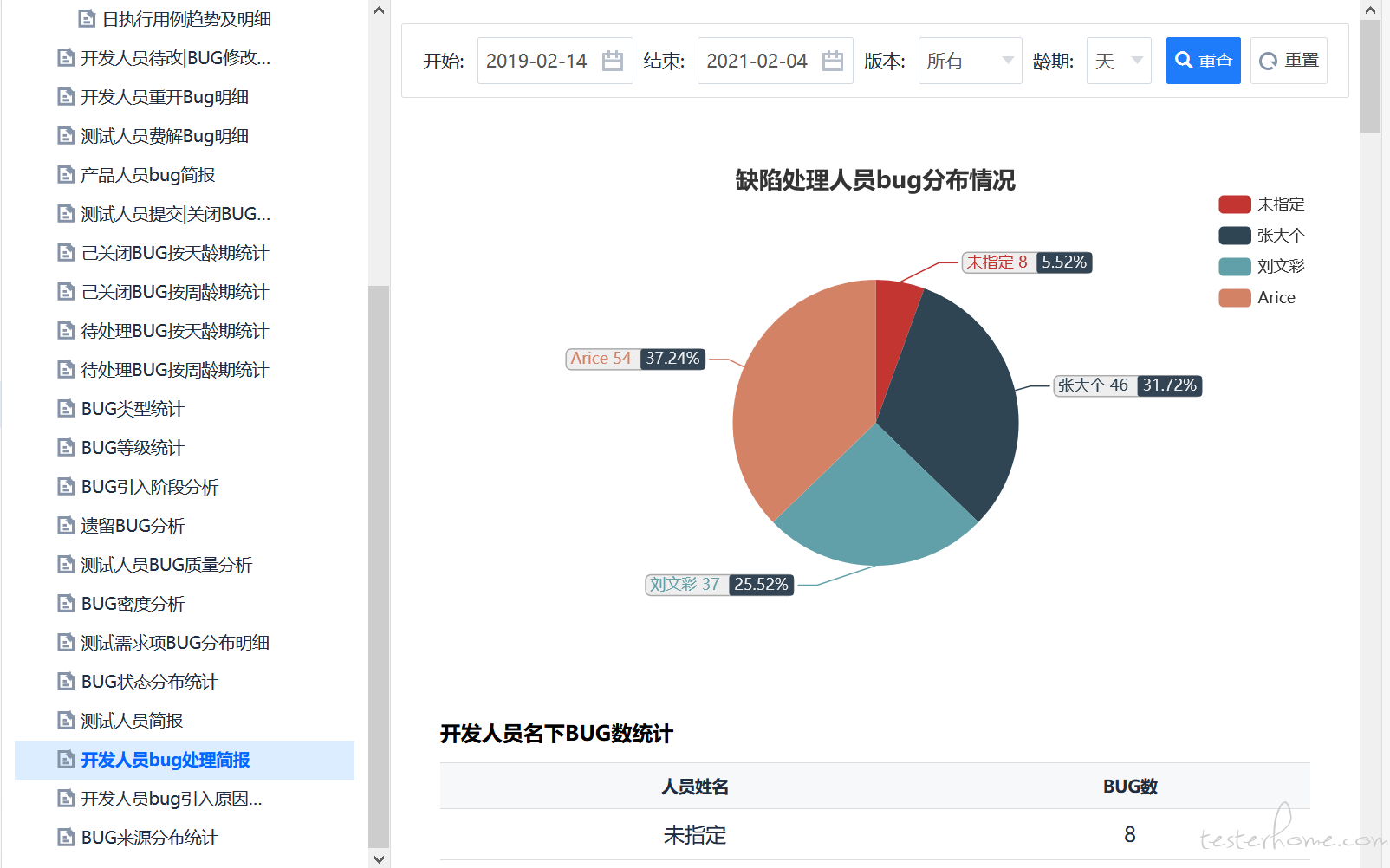Toggle Arice legend entry
The image size is (1390, 868).
pos(1257,298)
